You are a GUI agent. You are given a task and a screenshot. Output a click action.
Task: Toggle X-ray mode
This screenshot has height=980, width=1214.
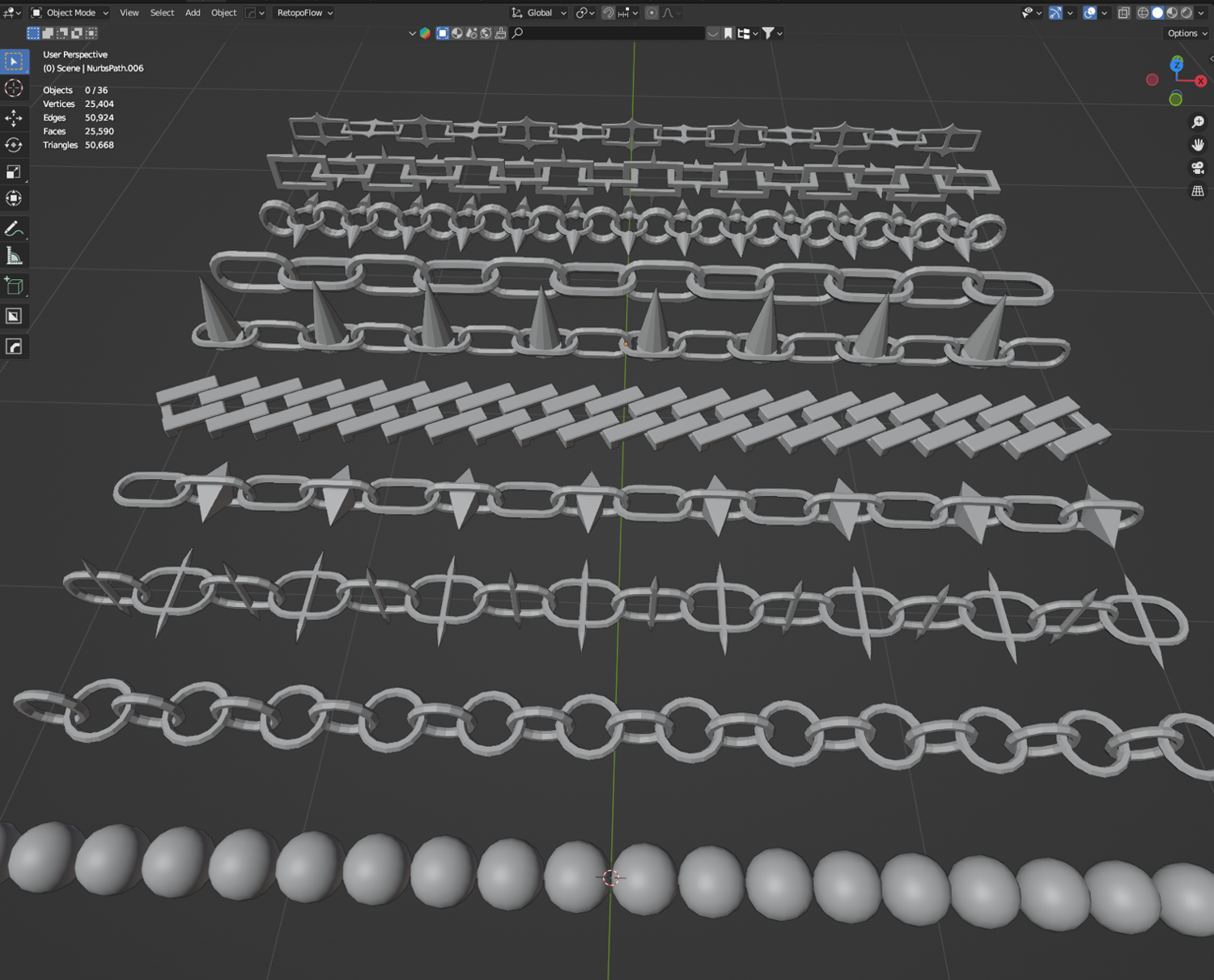tap(1124, 13)
